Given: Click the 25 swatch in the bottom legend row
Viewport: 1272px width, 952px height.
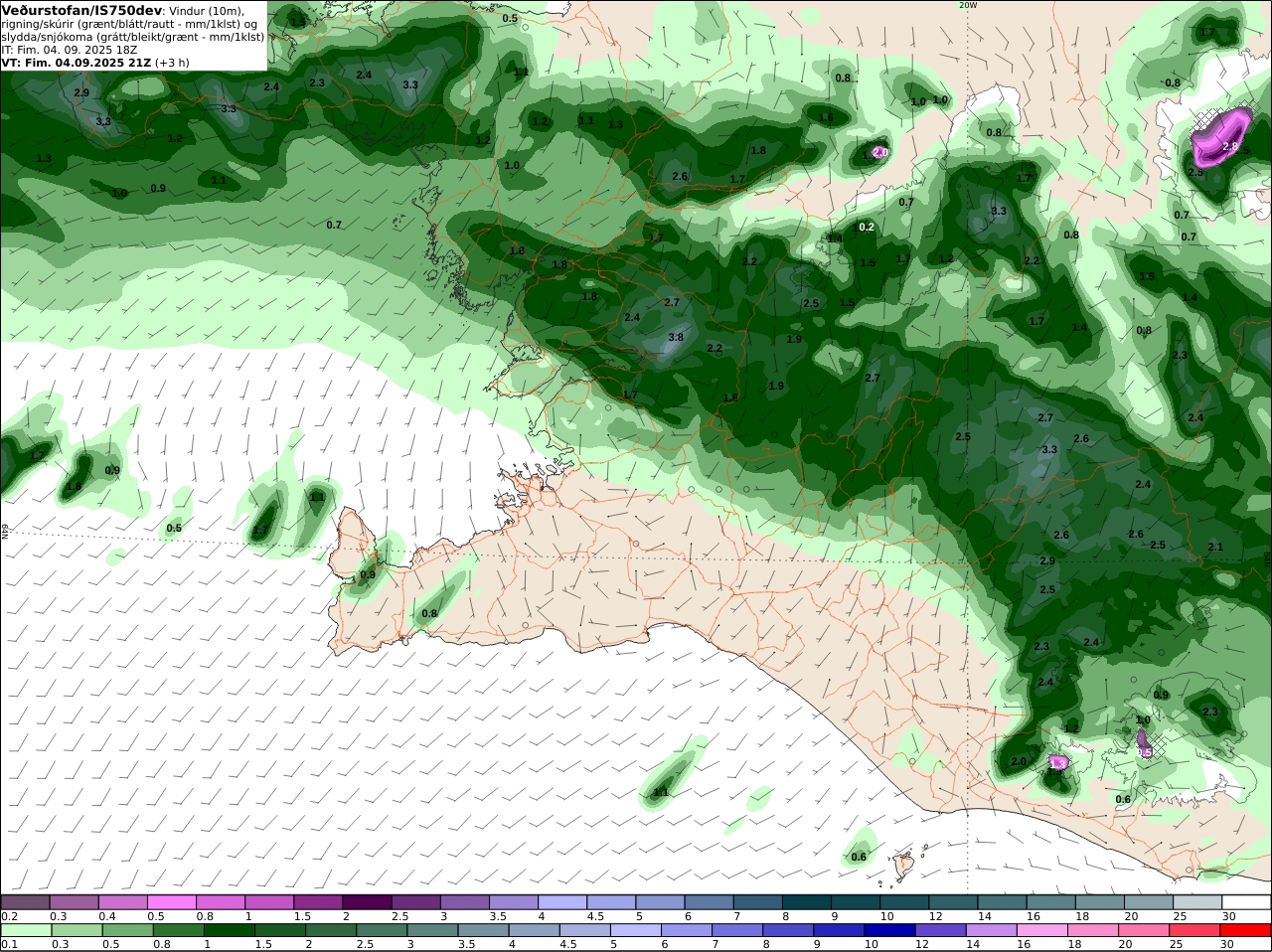Looking at the screenshot, I should (x=1194, y=930).
